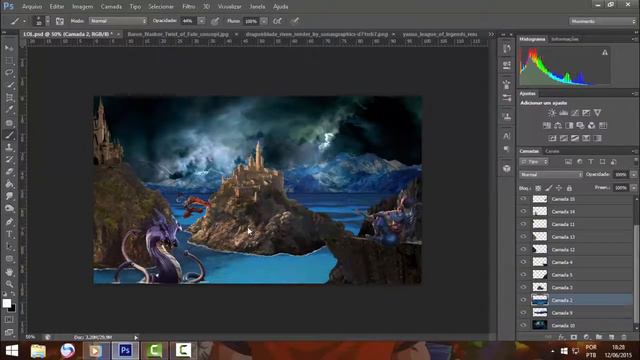
Task: Open the layer style fx menu
Action: 562,337
